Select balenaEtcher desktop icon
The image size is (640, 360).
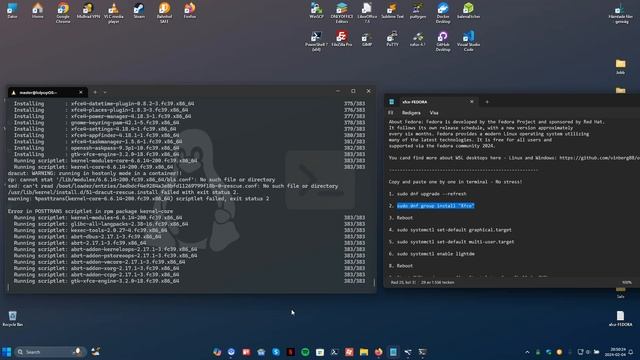click(x=468, y=11)
